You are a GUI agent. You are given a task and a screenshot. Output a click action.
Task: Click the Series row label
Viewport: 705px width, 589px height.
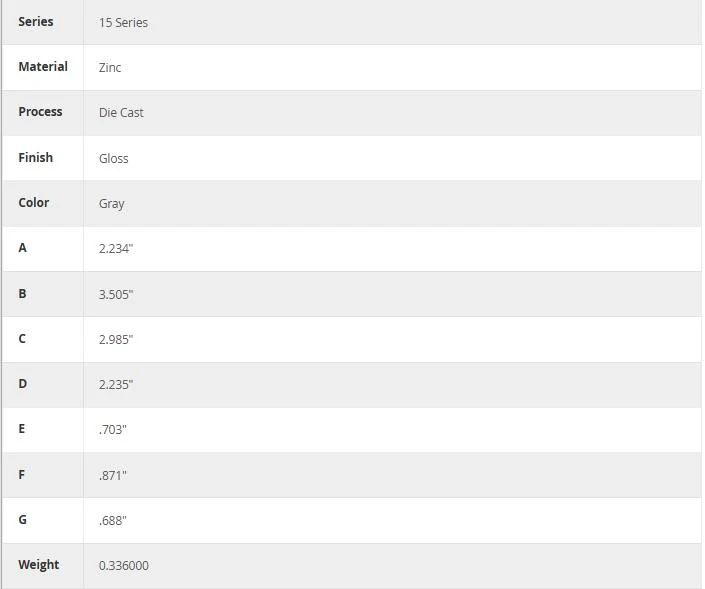(36, 22)
